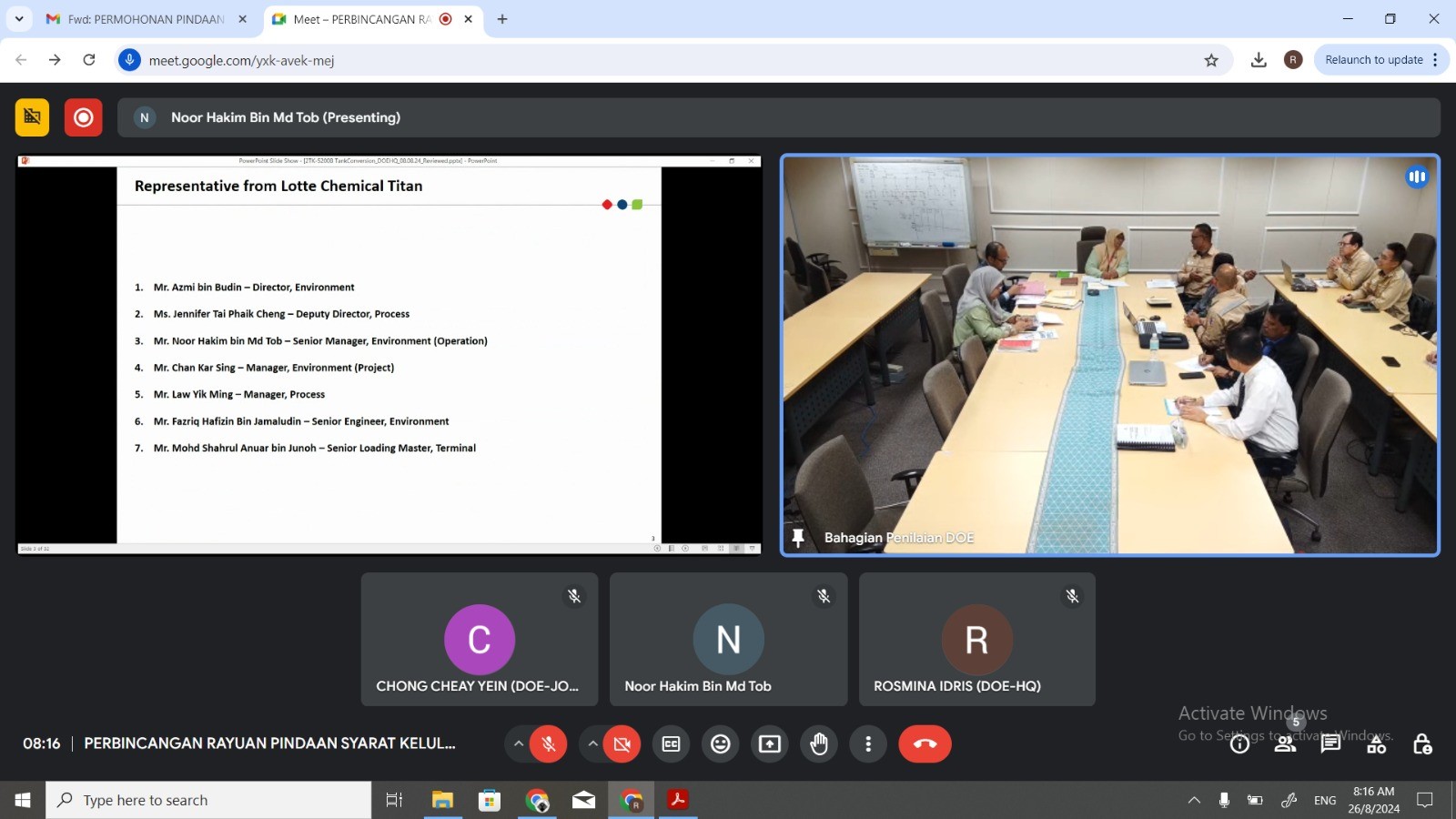This screenshot has height=819, width=1456.
Task: Select CHONG CHEAY YEIN participant tile
Action: (x=480, y=639)
